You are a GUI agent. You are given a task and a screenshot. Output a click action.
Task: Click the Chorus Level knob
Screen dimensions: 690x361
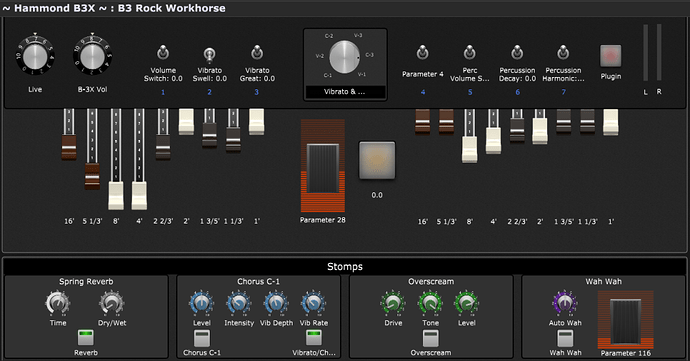click(x=202, y=303)
